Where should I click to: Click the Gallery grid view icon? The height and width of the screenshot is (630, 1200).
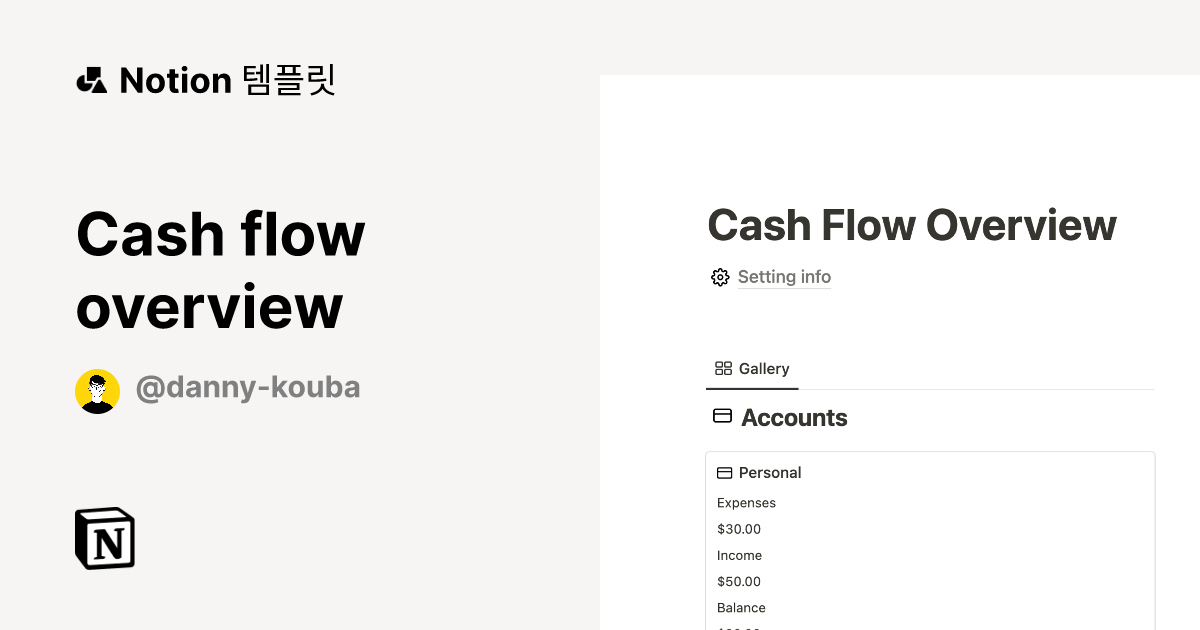(723, 368)
